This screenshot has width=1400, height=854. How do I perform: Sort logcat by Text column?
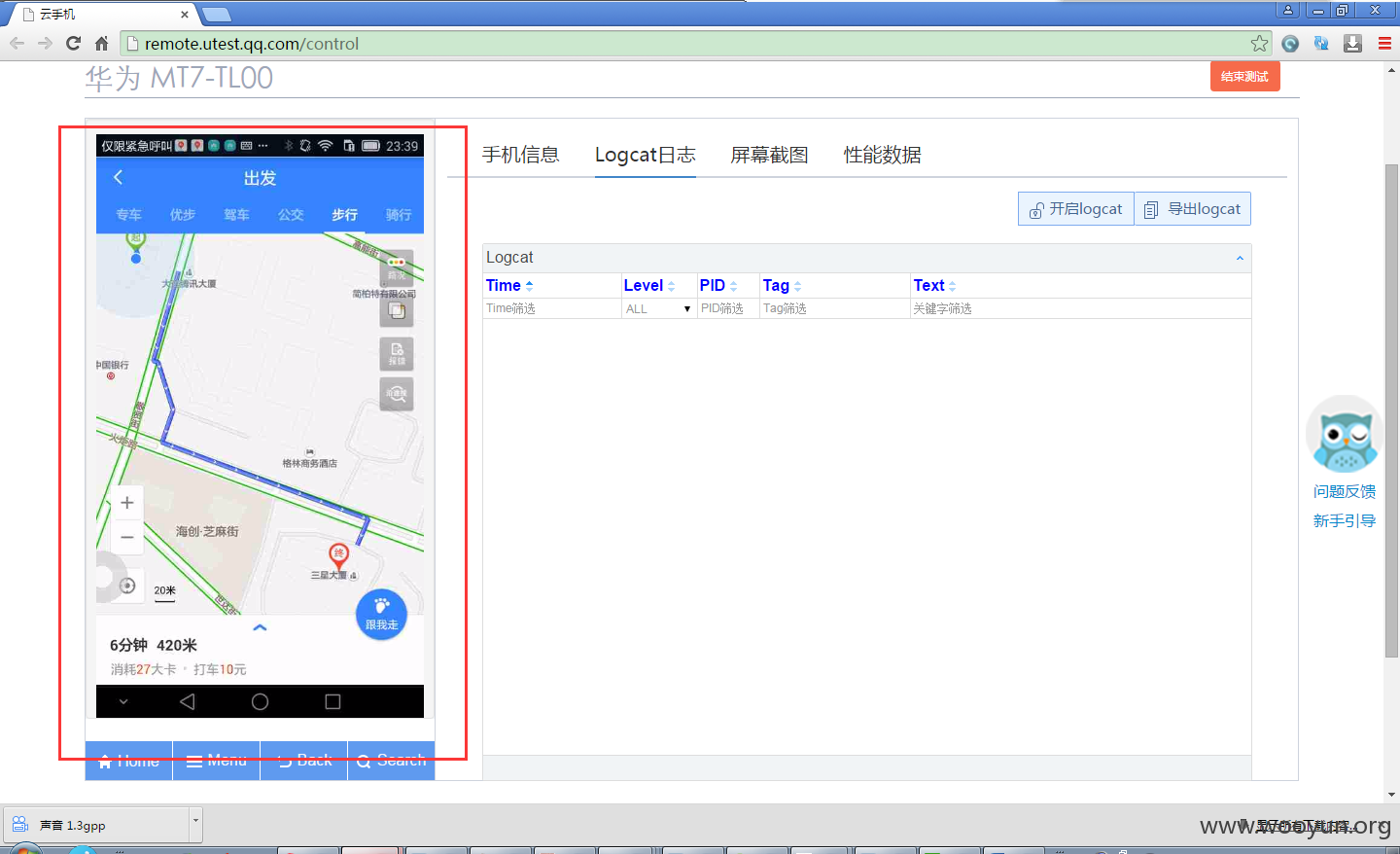(935, 285)
